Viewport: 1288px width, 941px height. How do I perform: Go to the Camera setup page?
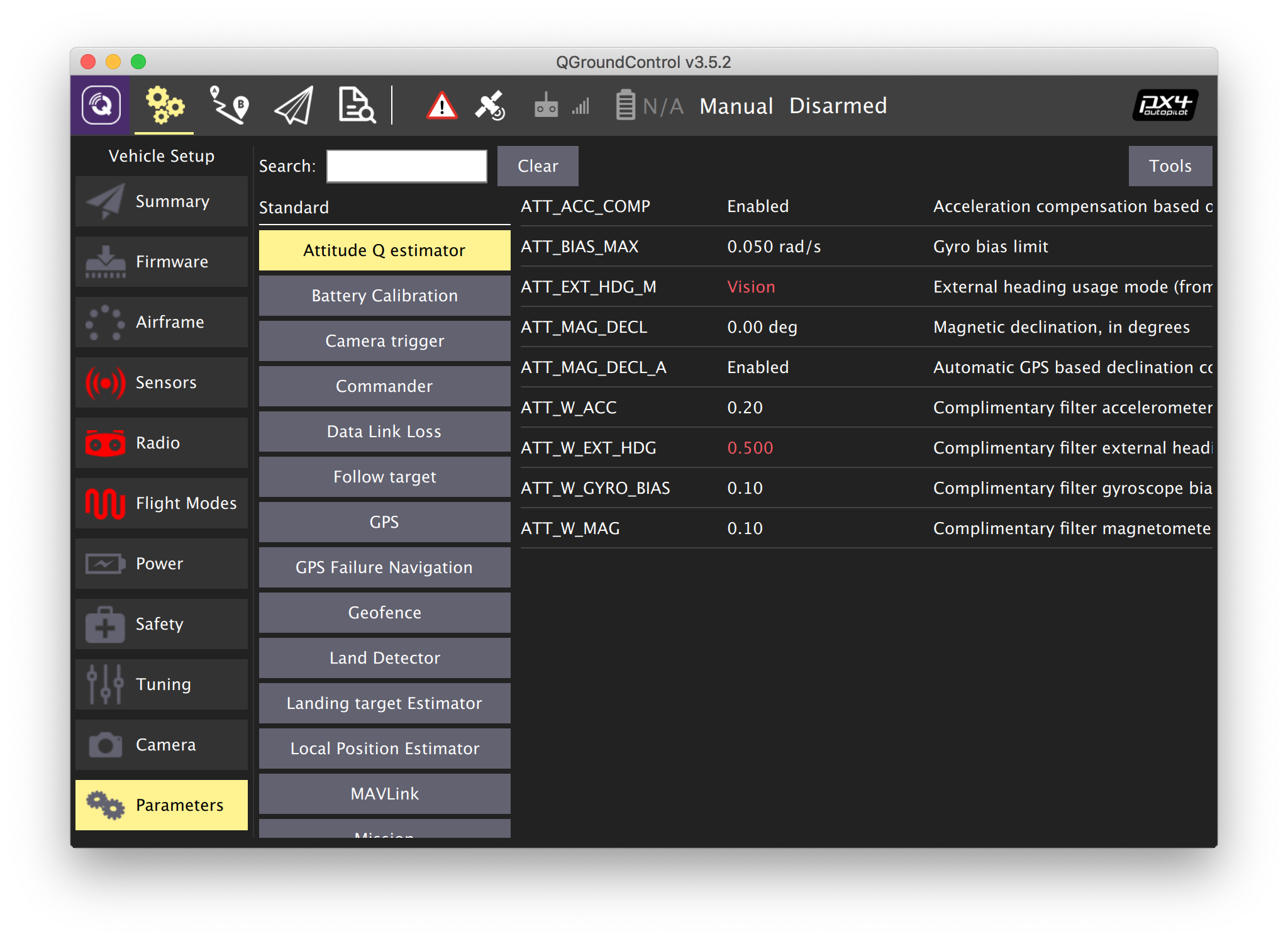click(x=162, y=745)
